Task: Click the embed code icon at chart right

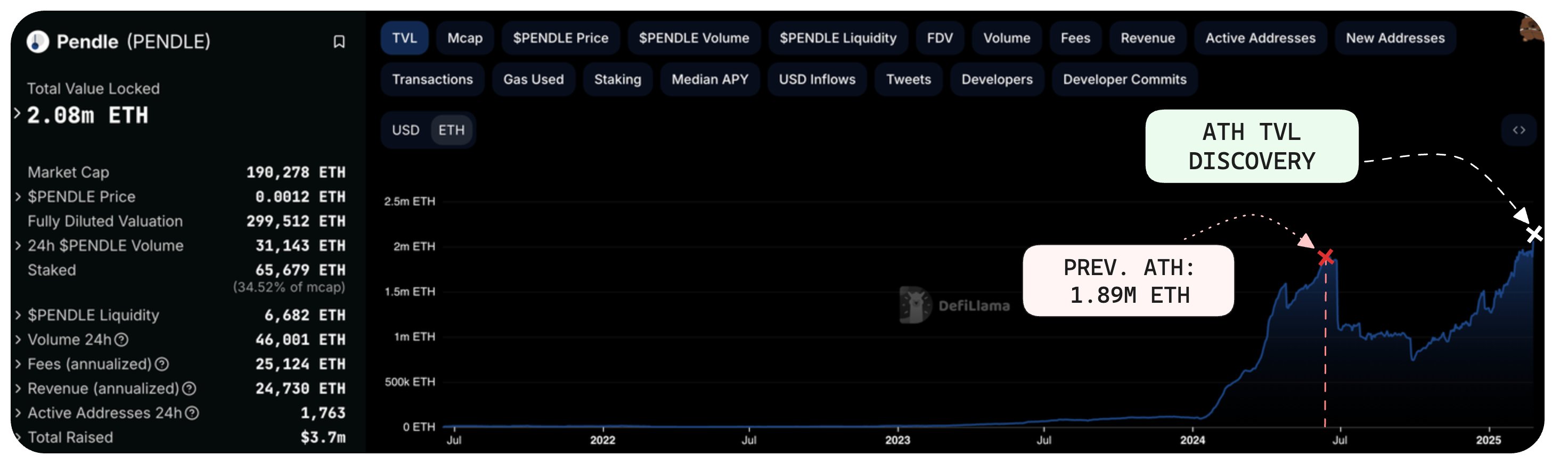Action: [1518, 129]
